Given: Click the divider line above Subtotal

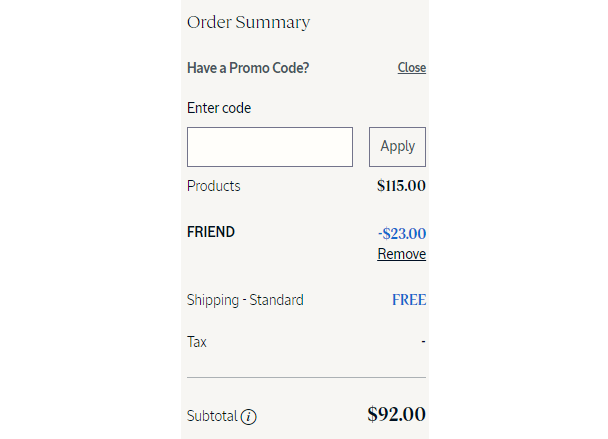Looking at the screenshot, I should point(306,377).
